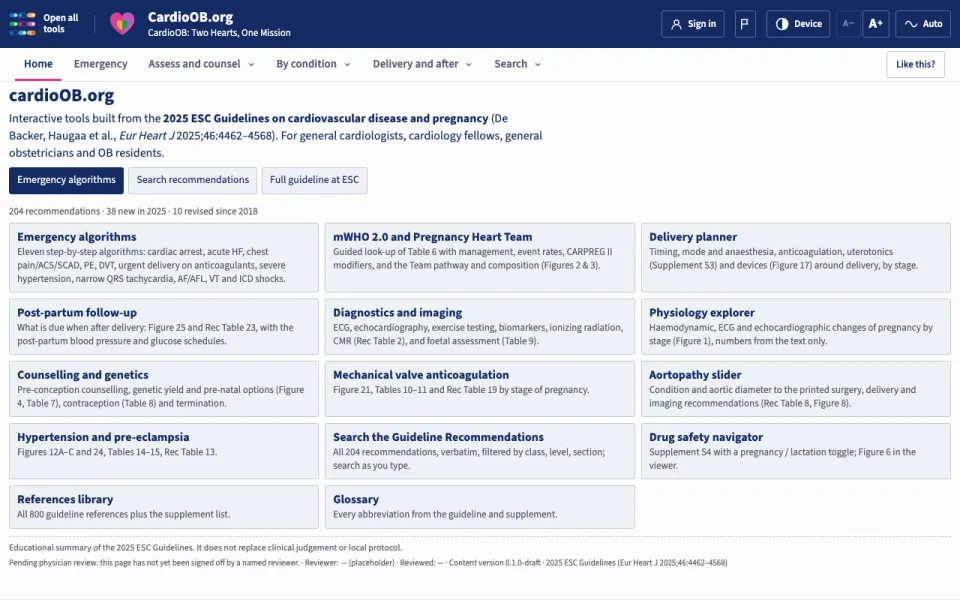The height and width of the screenshot is (600, 960).
Task: Click '204 recommendations' summary text
Action: point(54,211)
